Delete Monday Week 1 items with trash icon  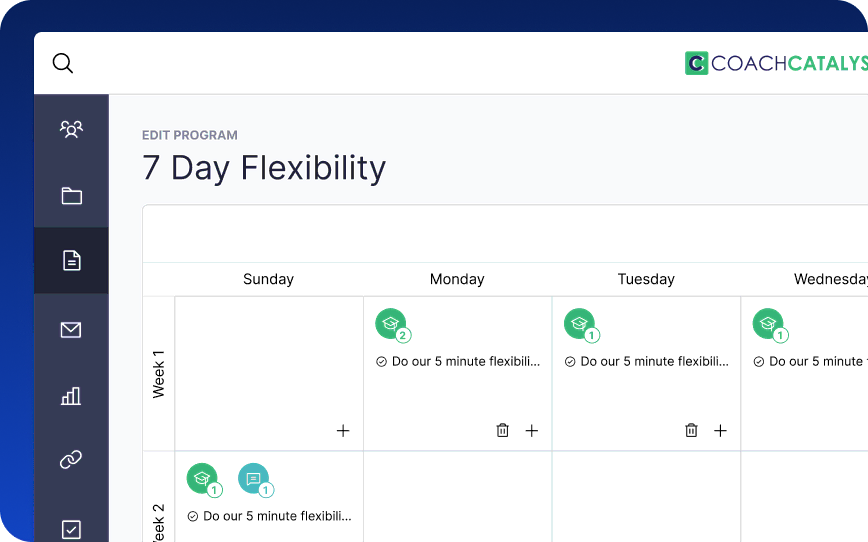pos(503,430)
